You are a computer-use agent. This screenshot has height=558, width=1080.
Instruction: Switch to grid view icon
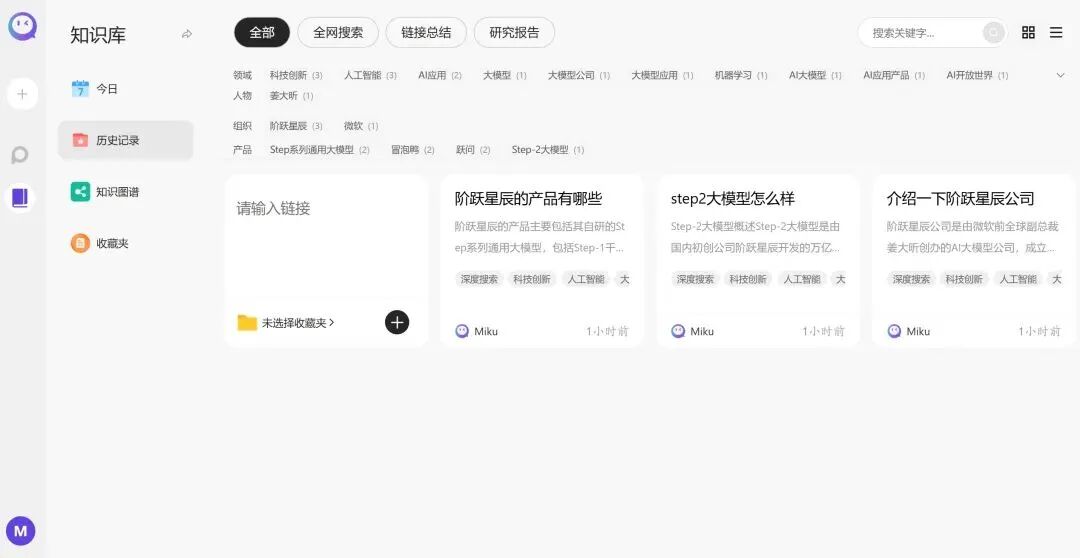coord(1028,32)
